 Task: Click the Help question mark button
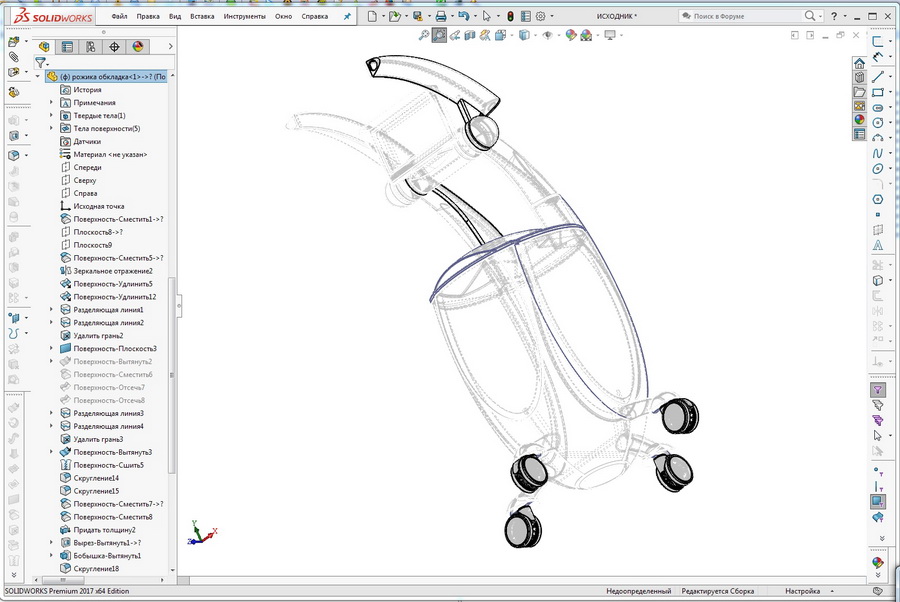834,16
